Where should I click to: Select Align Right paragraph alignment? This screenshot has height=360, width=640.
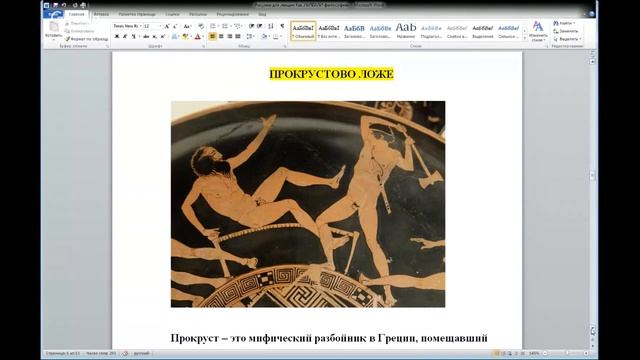click(229, 37)
